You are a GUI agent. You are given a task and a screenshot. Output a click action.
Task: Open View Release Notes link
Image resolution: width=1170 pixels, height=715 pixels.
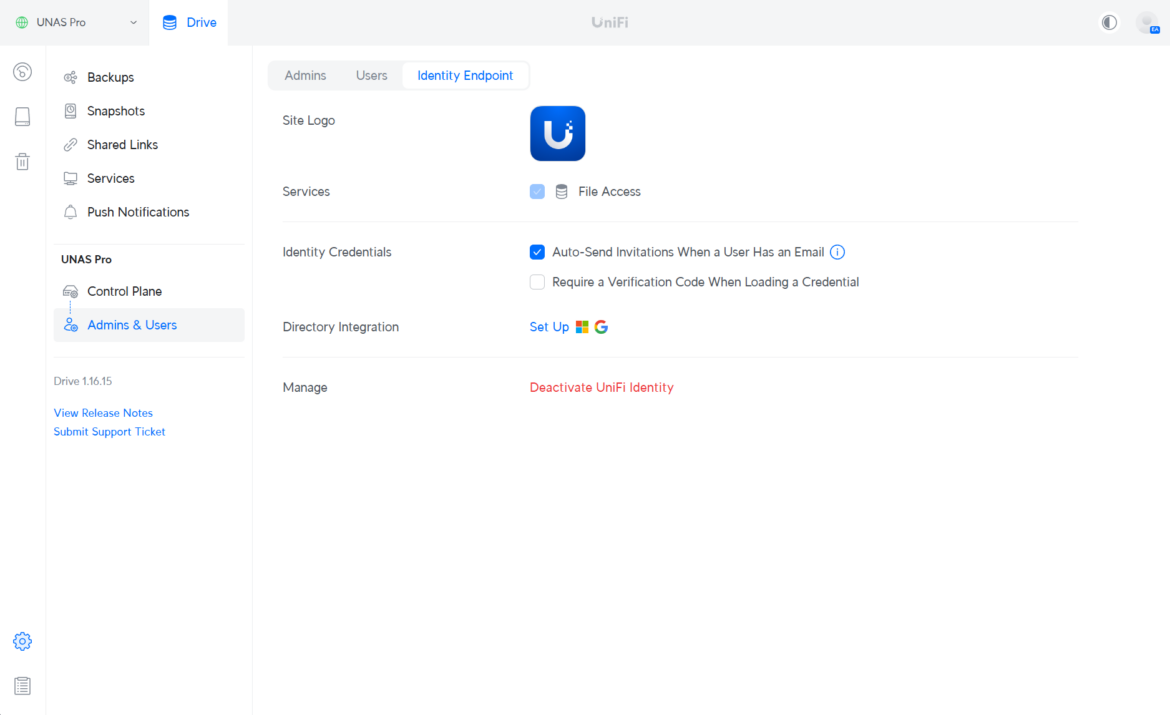103,413
